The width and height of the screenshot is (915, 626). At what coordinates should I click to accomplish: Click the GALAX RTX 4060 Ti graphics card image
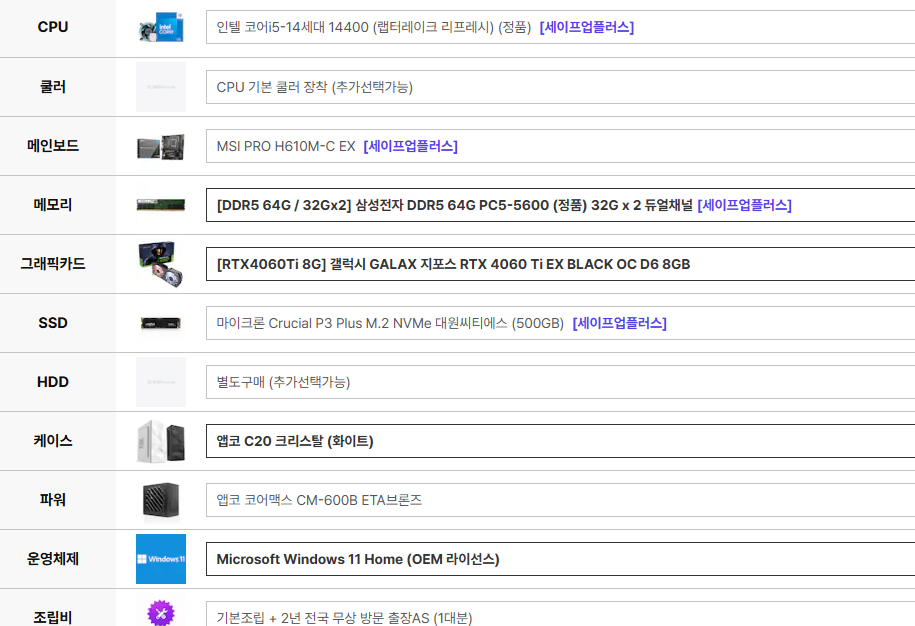coord(161,264)
